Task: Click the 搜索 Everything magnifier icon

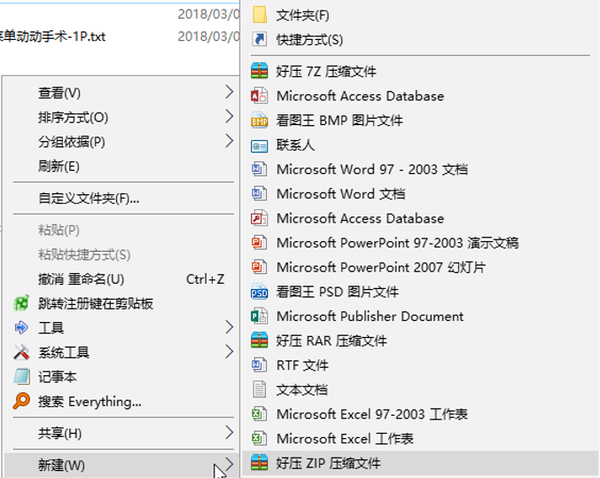Action: (22, 402)
